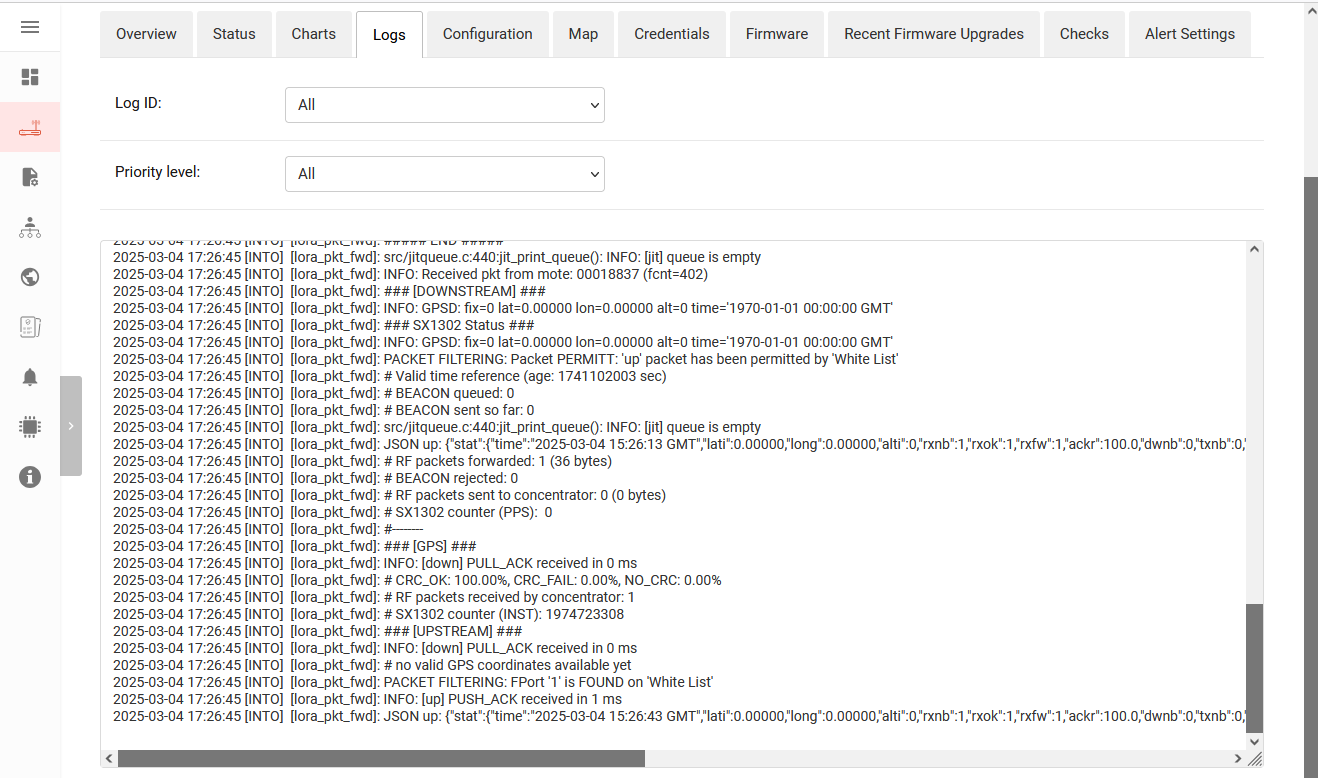Open the Alert Settings tab
The height and width of the screenshot is (778, 1318).
(1190, 34)
